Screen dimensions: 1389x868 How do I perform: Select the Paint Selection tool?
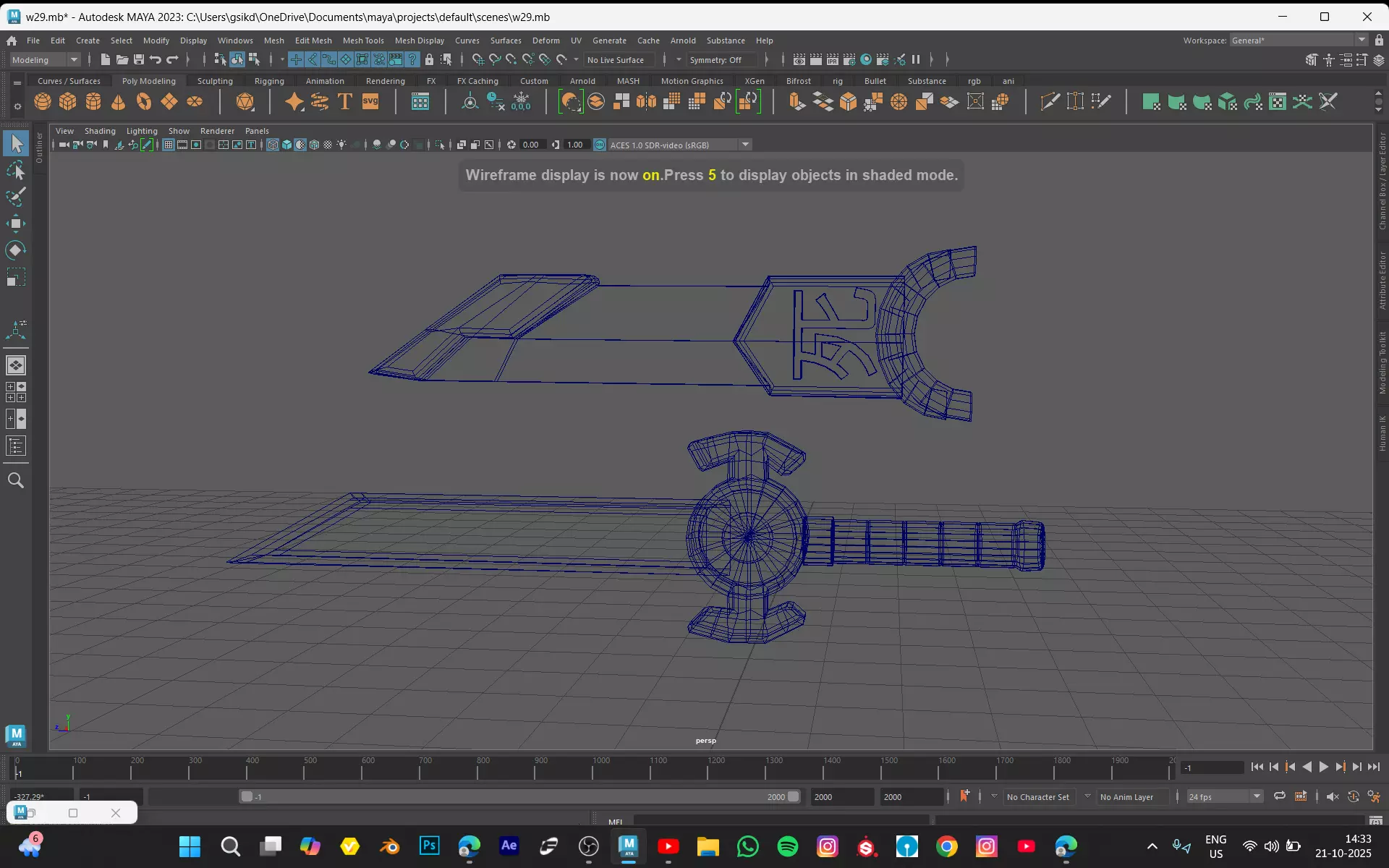tap(16, 196)
